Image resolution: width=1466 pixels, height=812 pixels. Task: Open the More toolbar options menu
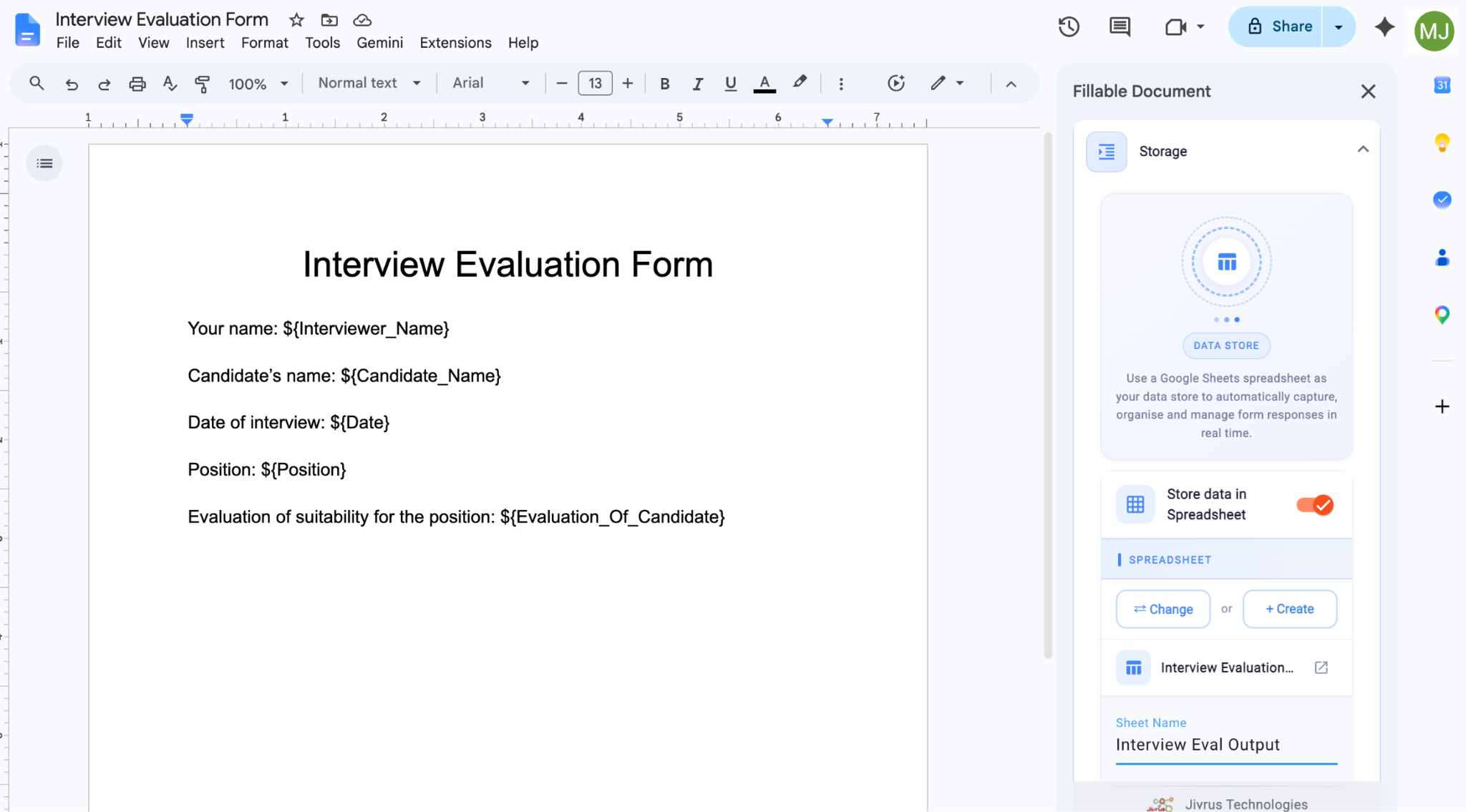841,84
